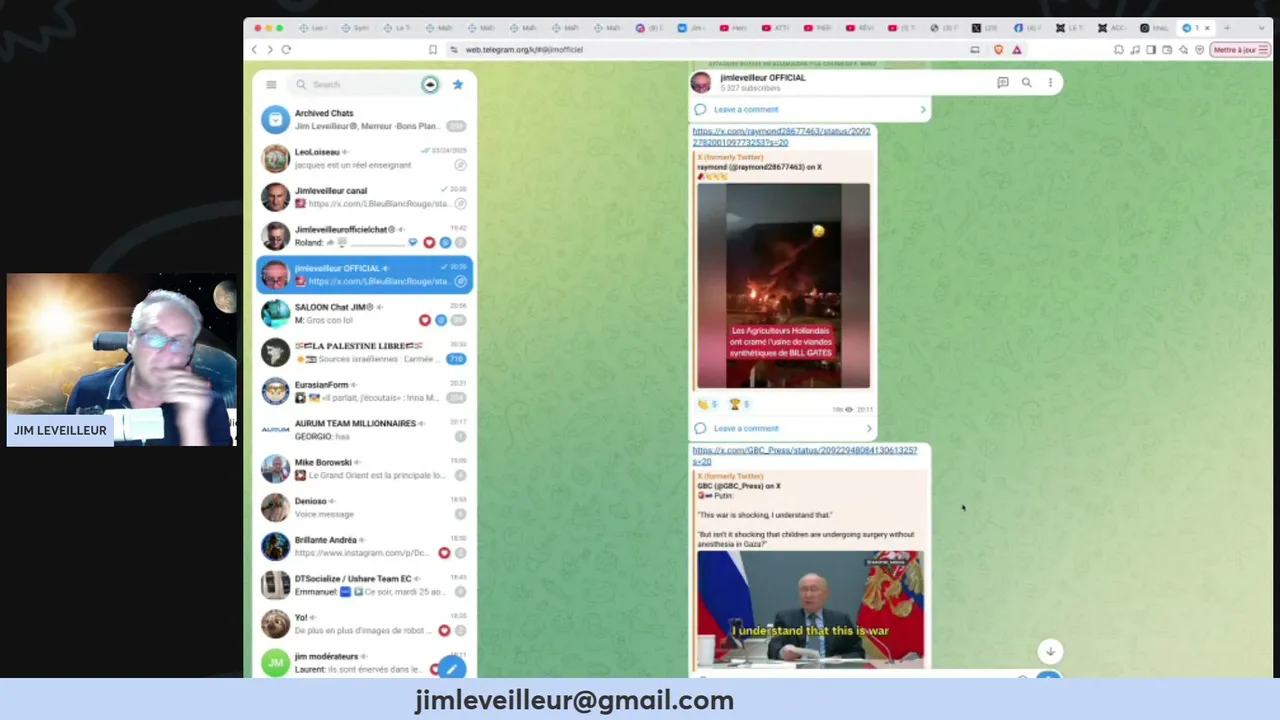Image resolution: width=1280 pixels, height=720 pixels.
Task: Open the DTSocialize / Ushare Team EC chat
Action: (x=365, y=585)
